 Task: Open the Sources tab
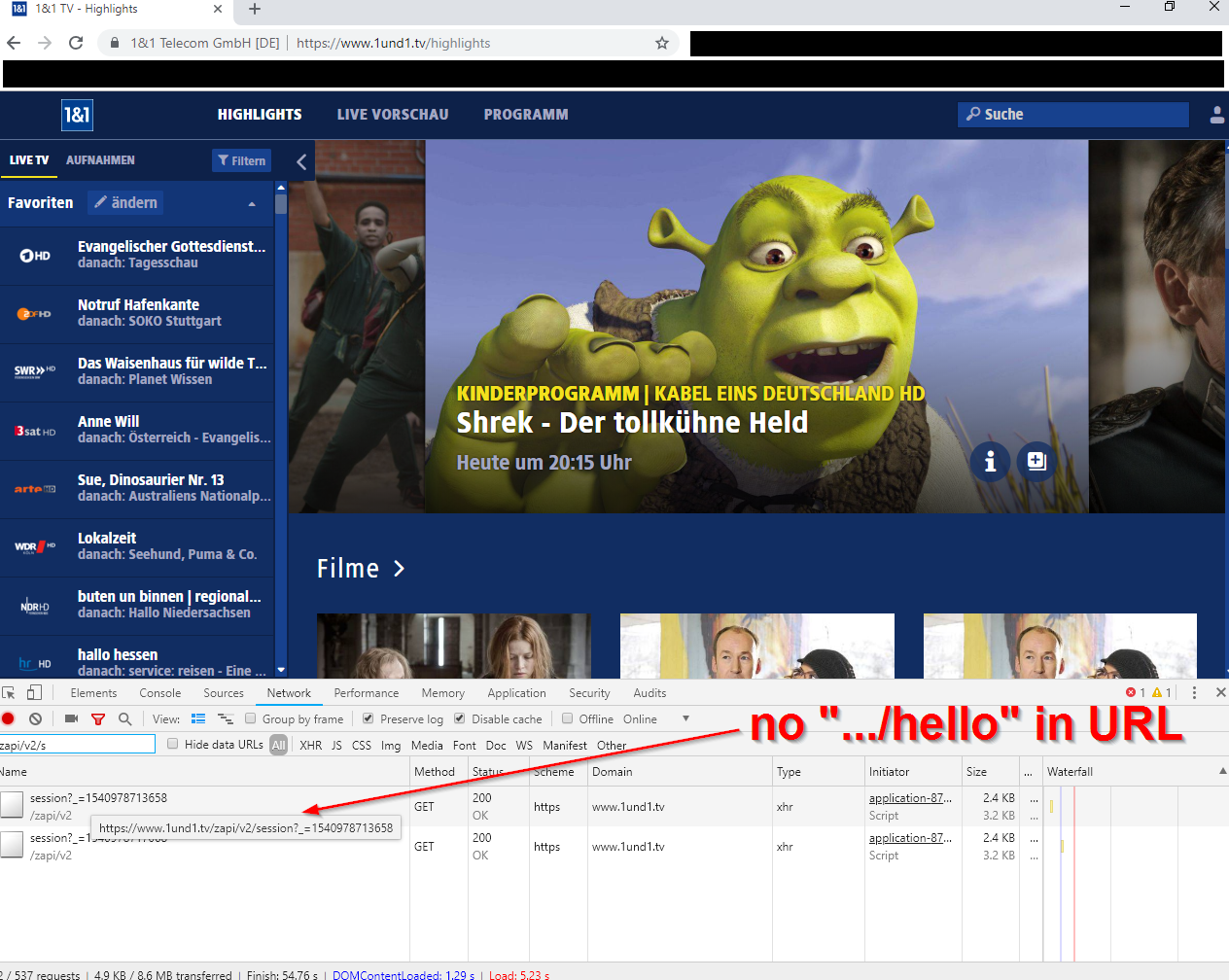coord(224,693)
